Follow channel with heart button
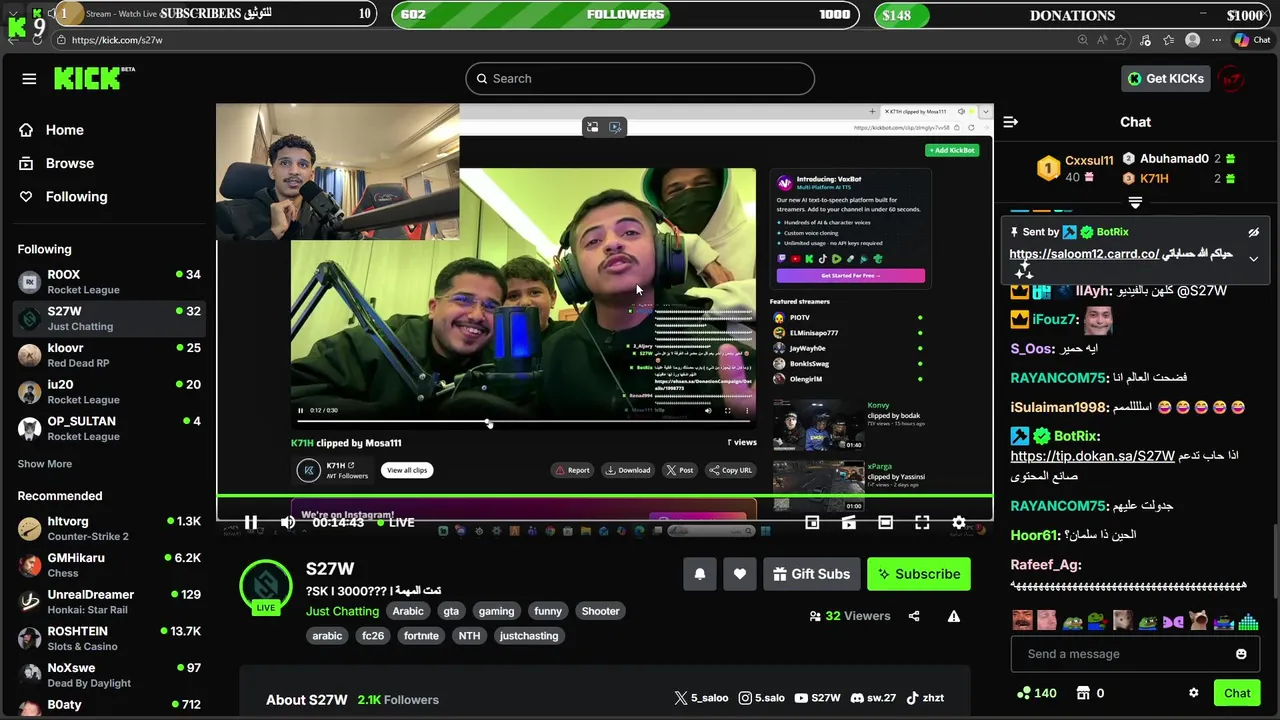The width and height of the screenshot is (1280, 720). pyautogui.click(x=740, y=574)
